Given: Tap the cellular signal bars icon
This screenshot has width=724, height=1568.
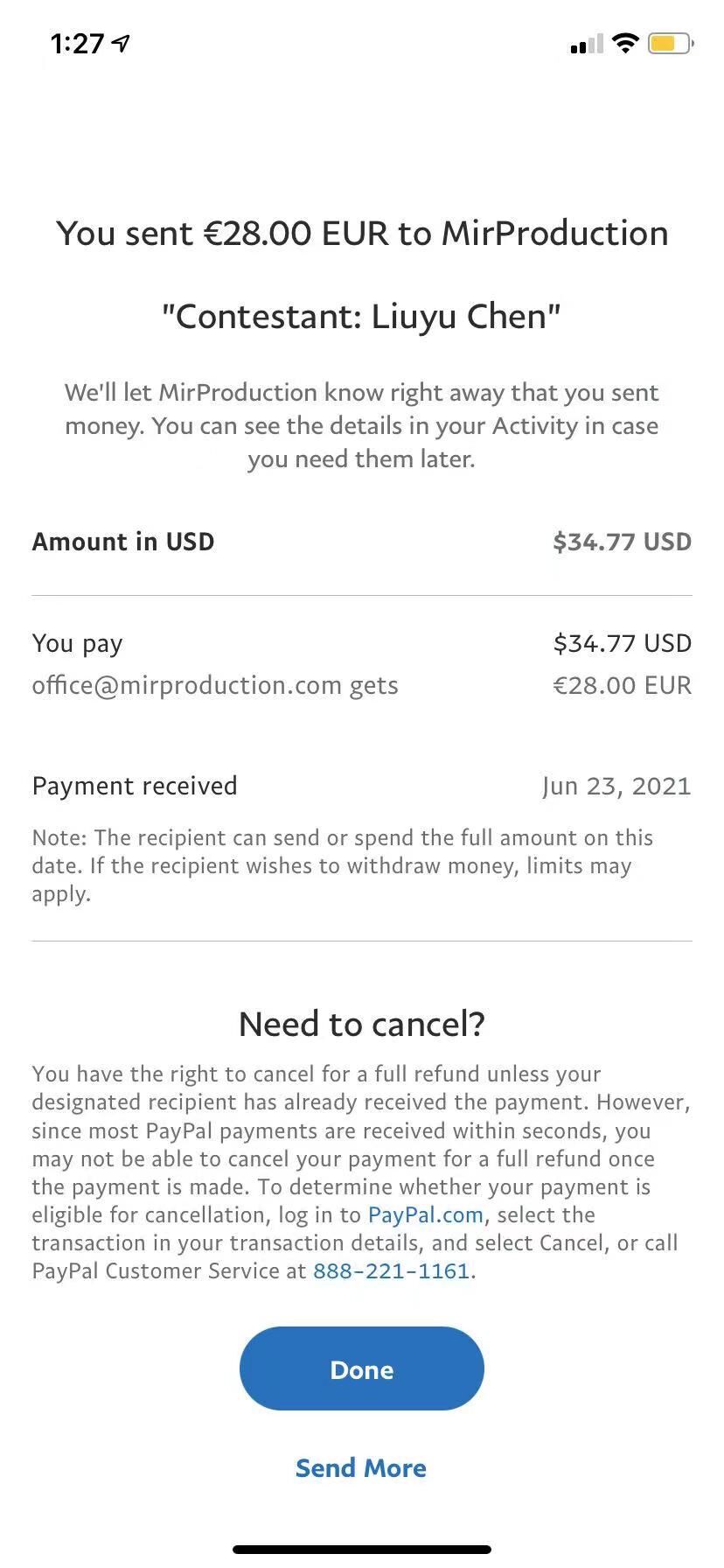Looking at the screenshot, I should click(x=586, y=44).
